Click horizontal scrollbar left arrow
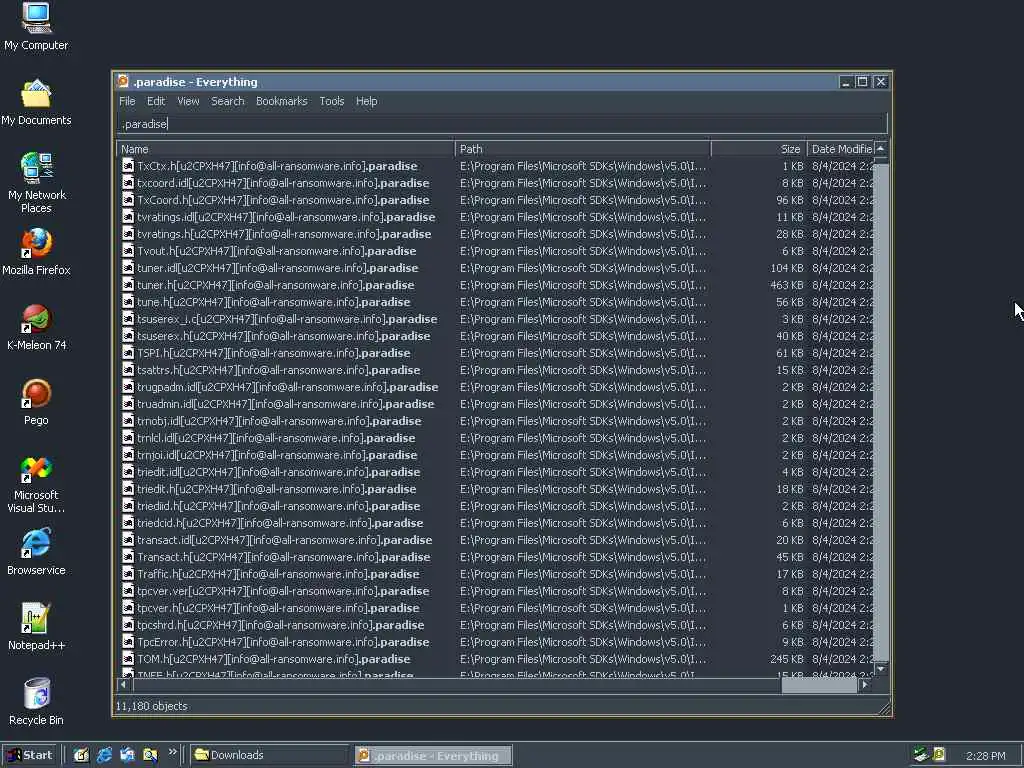This screenshot has width=1024, height=768. (124, 684)
